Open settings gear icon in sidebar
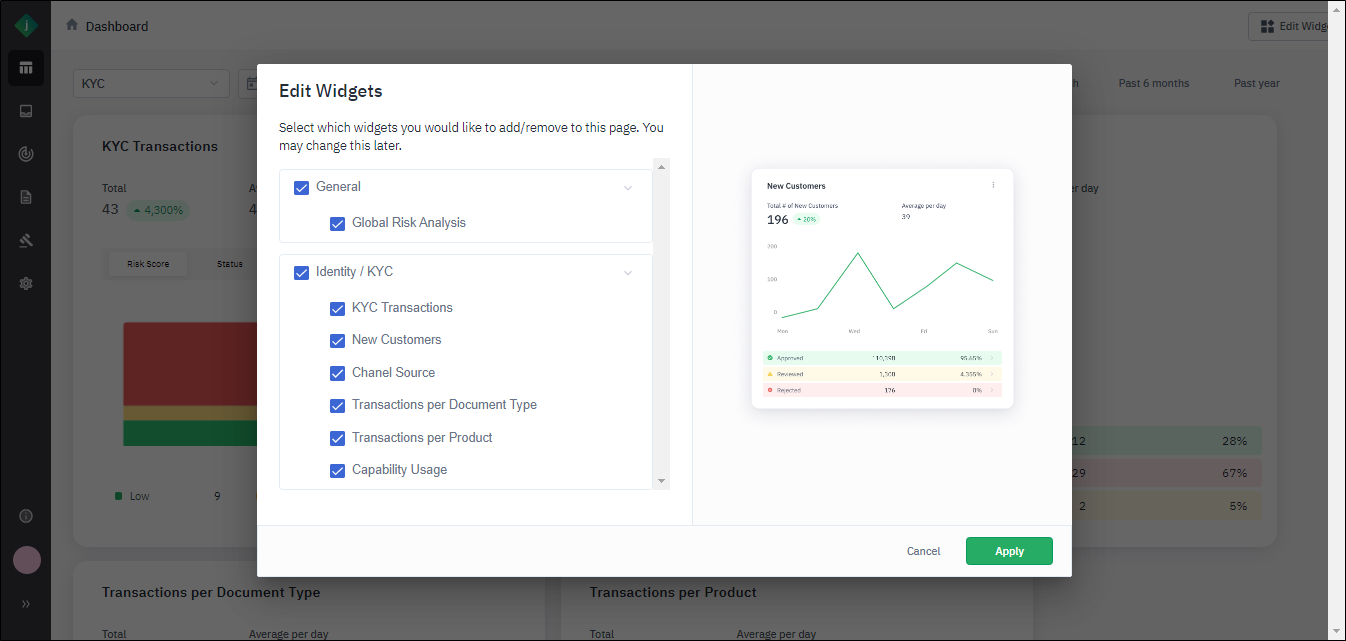 tap(26, 283)
